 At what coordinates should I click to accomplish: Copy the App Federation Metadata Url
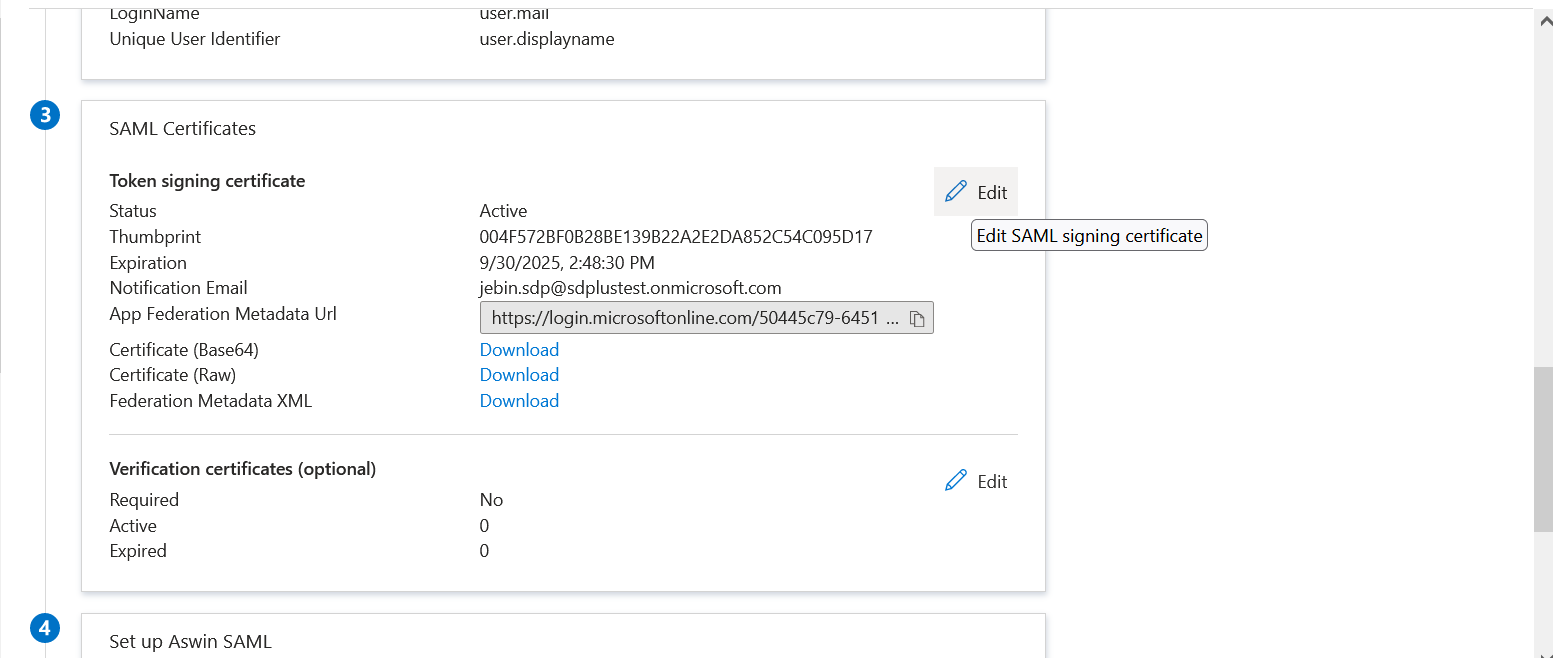(917, 319)
